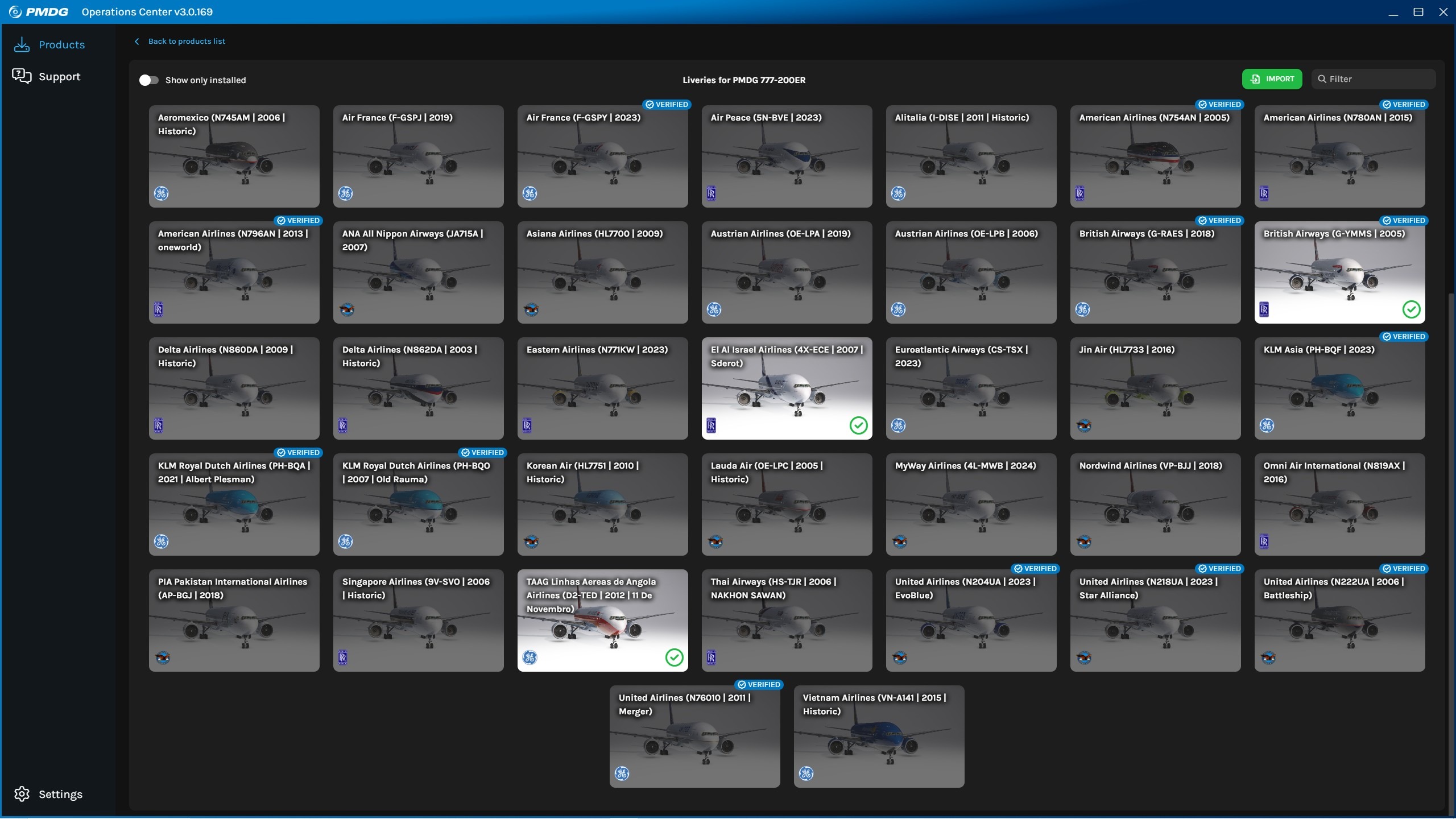
Task: Click VERIFIED badge on United N76010 Merger
Action: [759, 685]
